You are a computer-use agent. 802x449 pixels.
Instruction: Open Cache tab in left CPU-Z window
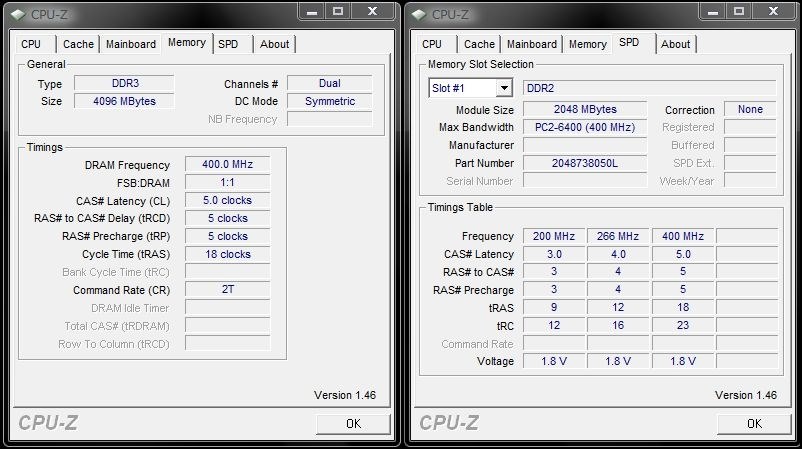78,44
